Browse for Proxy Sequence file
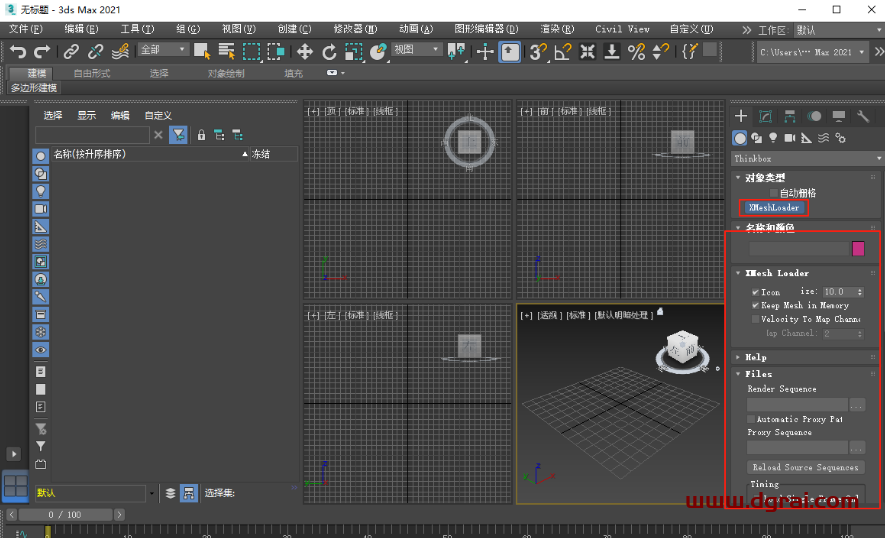This screenshot has height=538, width=885. point(857,448)
